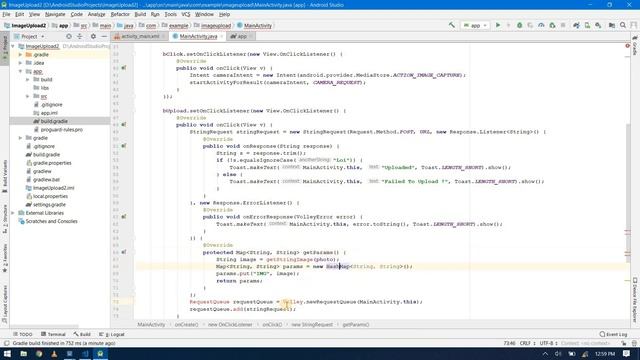
Task: Click the CRLF line separator in the status bar
Action: click(527, 343)
